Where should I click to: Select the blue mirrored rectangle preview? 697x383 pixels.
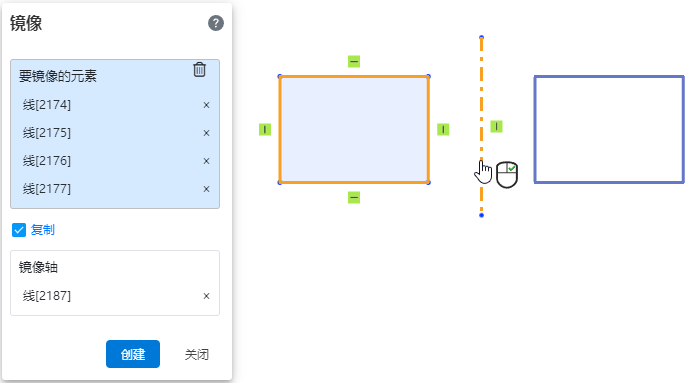tap(609, 129)
